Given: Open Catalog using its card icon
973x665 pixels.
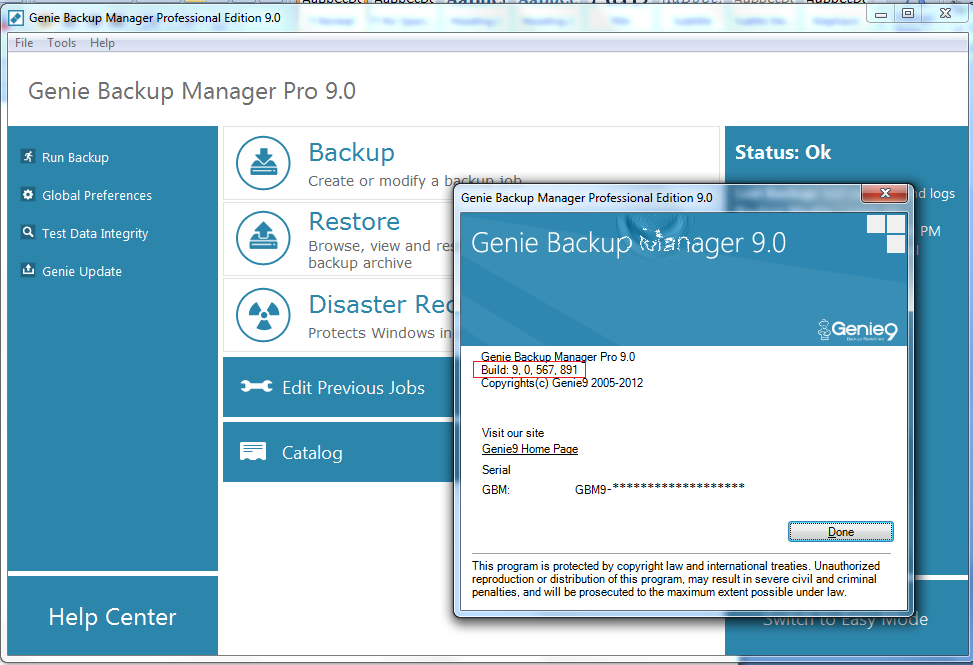Looking at the screenshot, I should click(253, 452).
